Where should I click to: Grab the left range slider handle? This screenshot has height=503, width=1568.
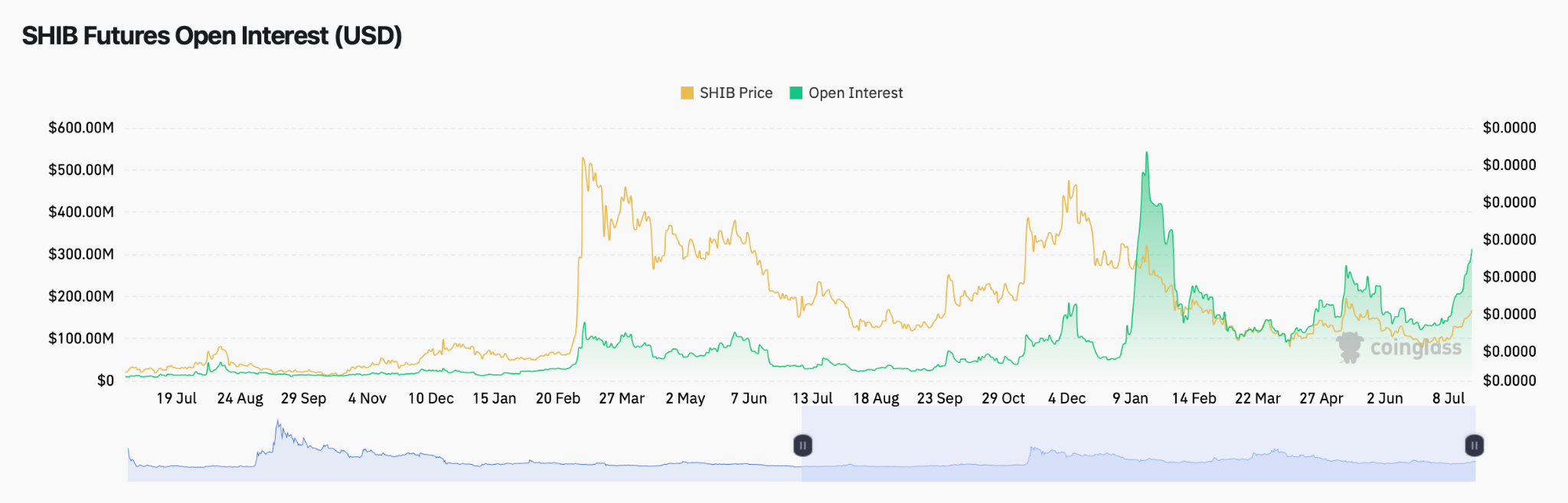coord(802,445)
